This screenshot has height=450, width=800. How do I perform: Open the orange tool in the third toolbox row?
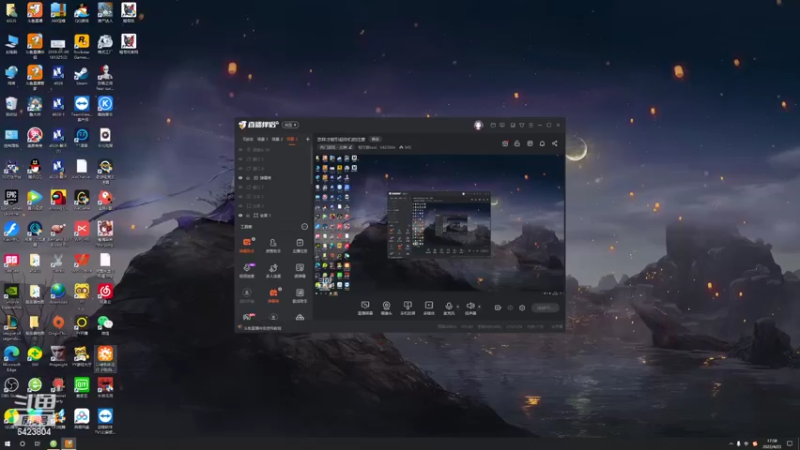273,295
